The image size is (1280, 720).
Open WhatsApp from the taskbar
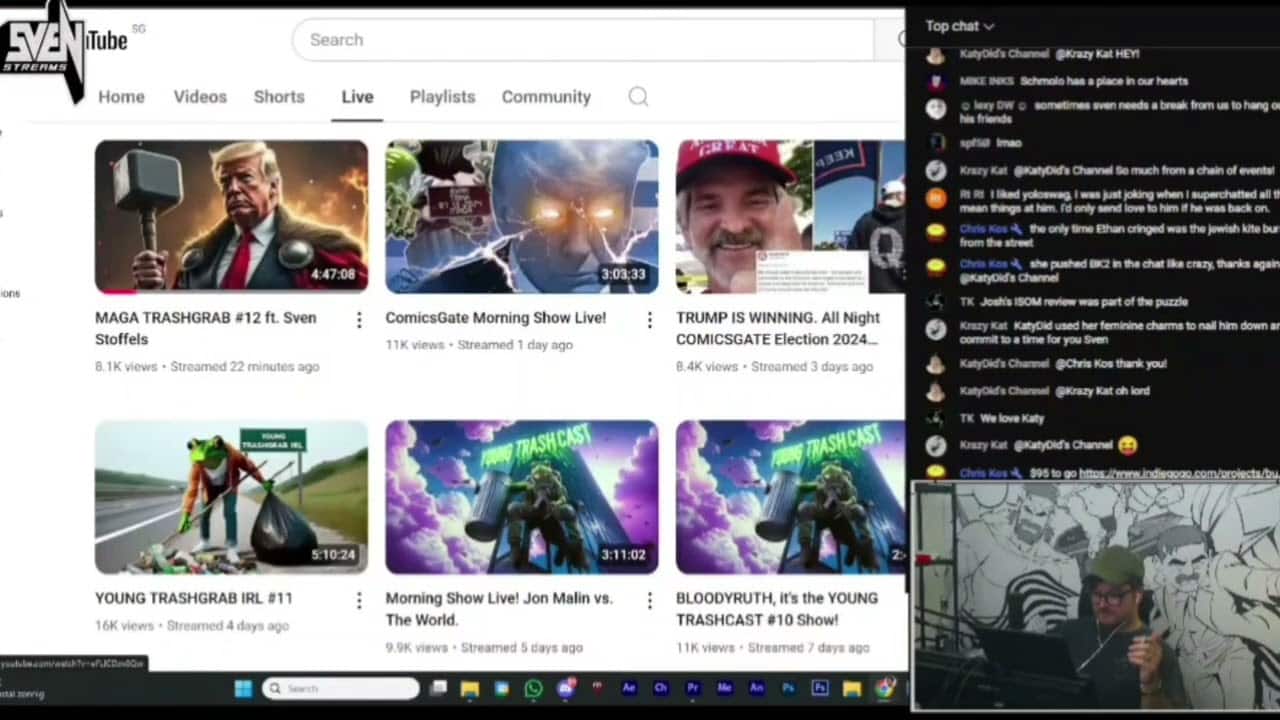[x=533, y=688]
